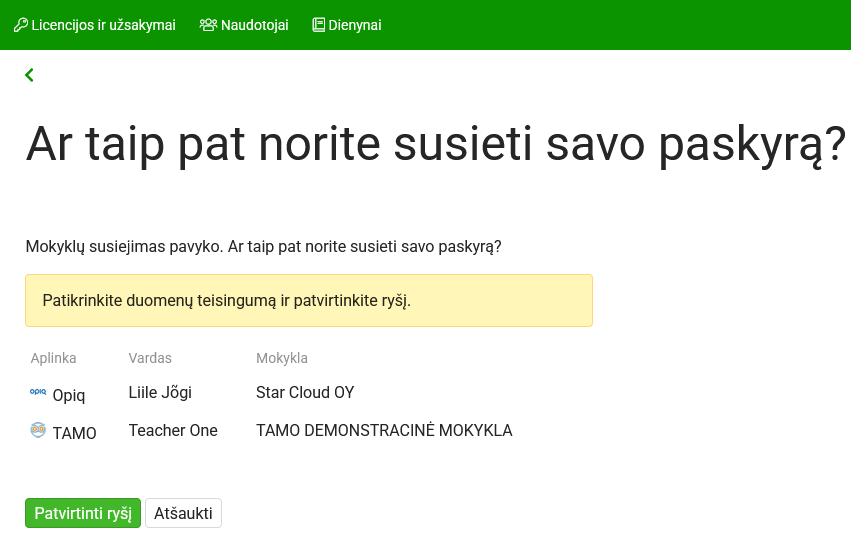Image resolution: width=851 pixels, height=541 pixels.
Task: Go back using the green arrow
Action: 29,75
